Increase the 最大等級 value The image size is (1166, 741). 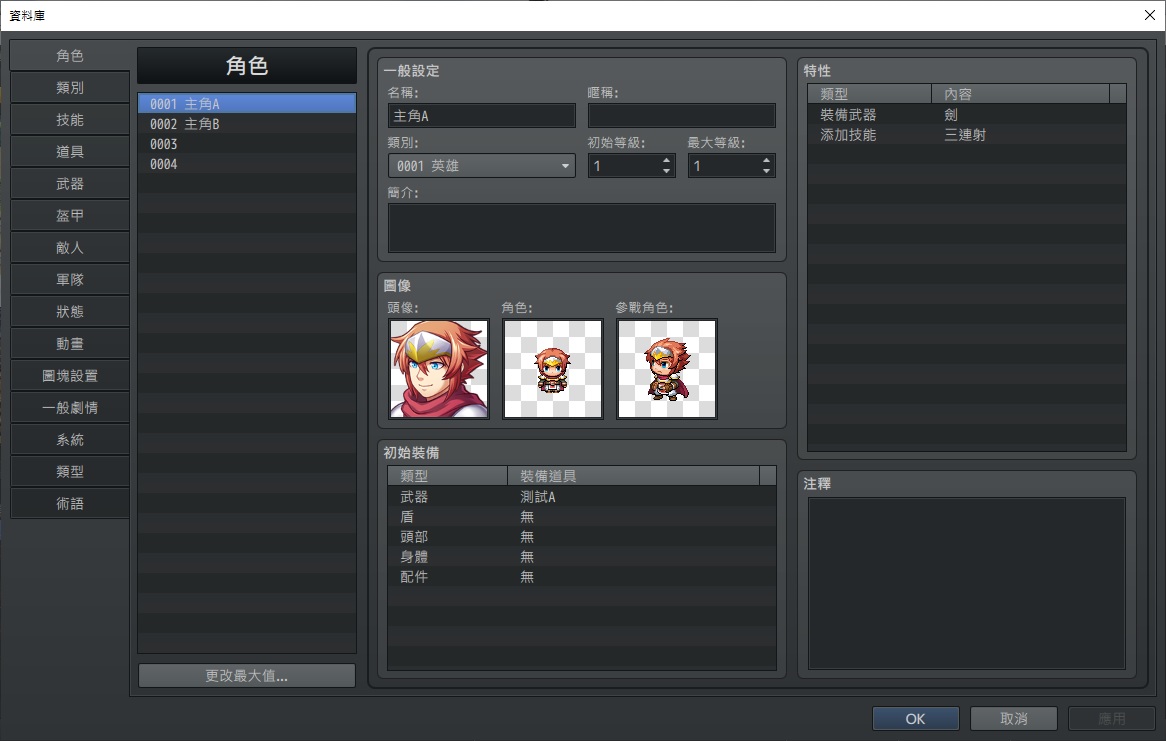tap(766, 160)
